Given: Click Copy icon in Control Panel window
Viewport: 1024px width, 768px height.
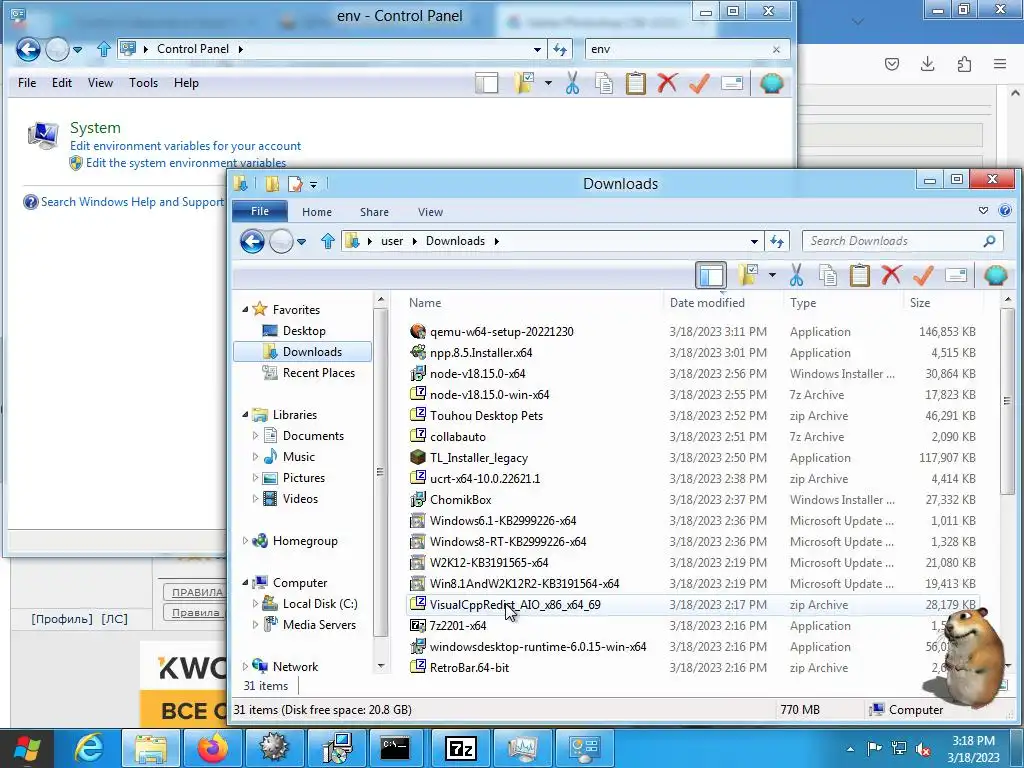Looking at the screenshot, I should [x=604, y=83].
